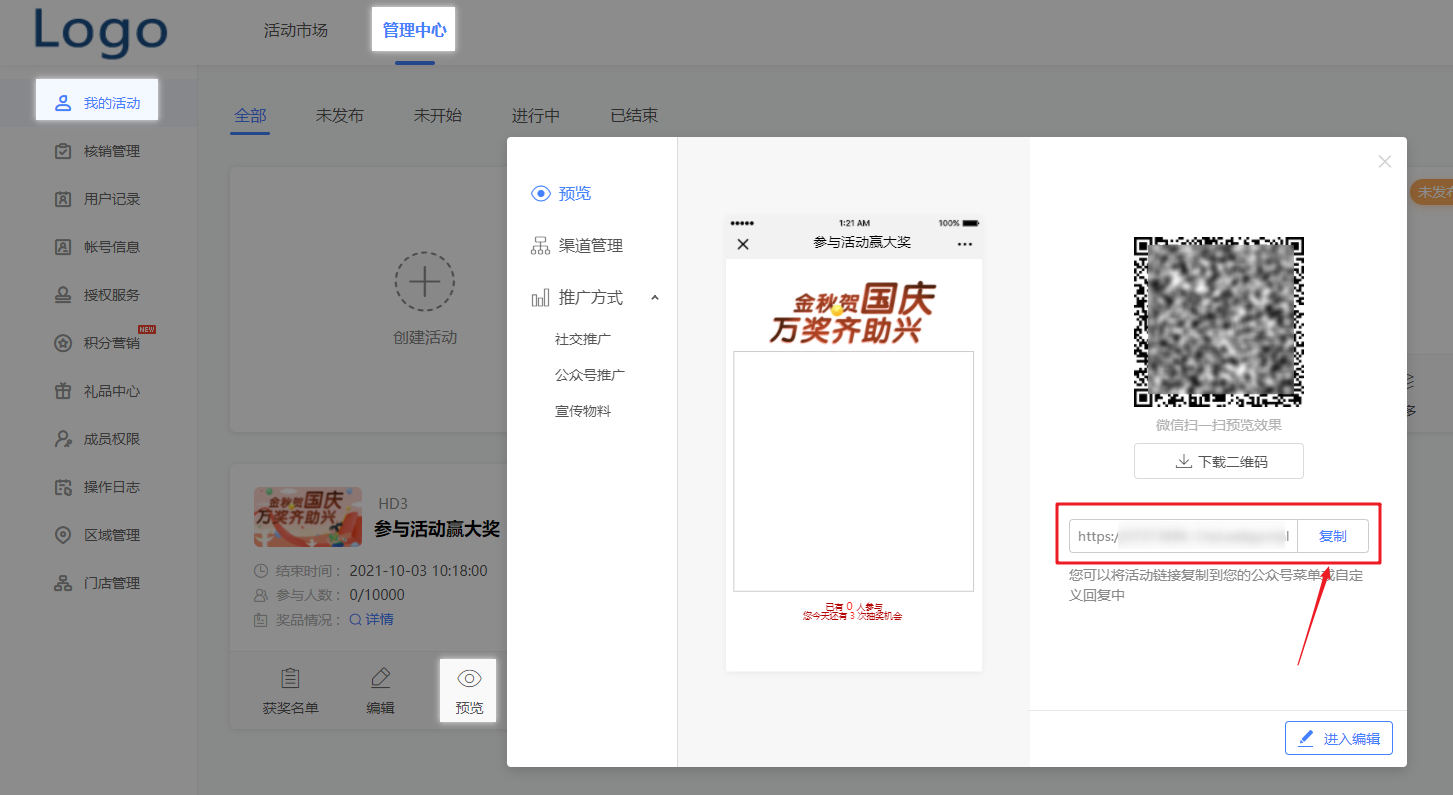The image size is (1453, 795).
Task: Click the 核销管理 sidebar icon
Action: pyautogui.click(x=63, y=151)
